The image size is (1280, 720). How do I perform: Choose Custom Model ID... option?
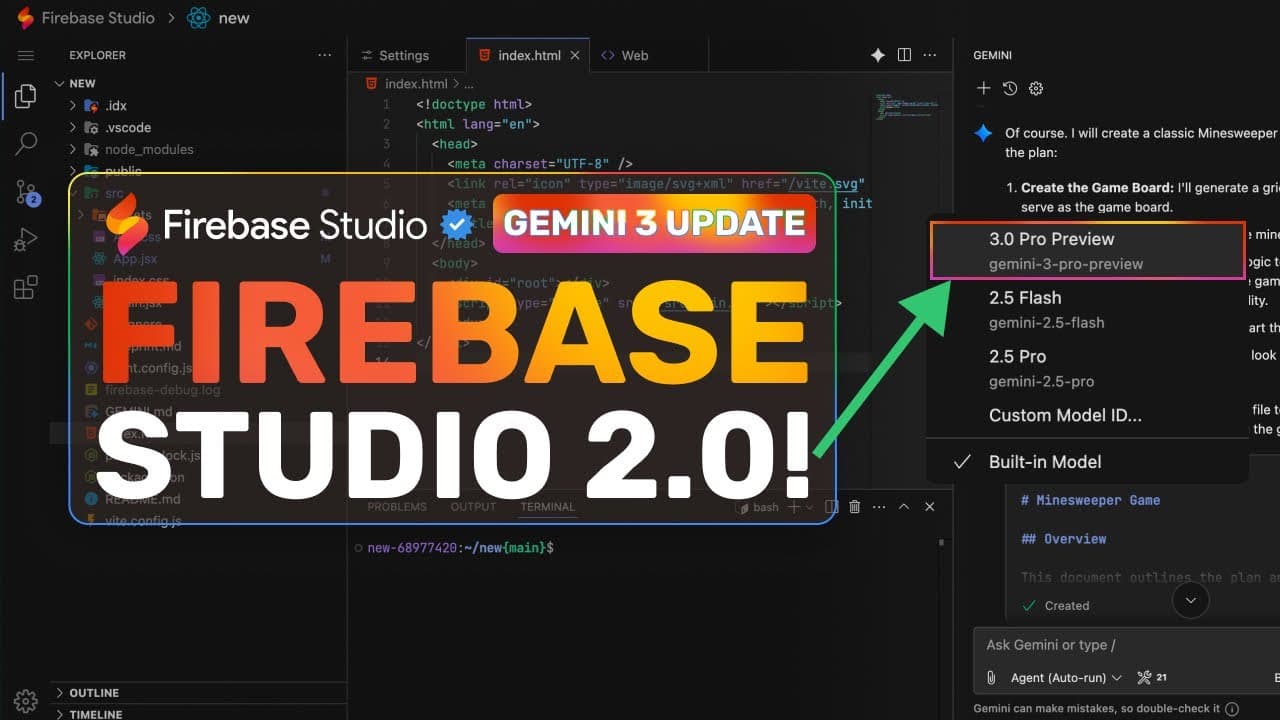[1088, 415]
